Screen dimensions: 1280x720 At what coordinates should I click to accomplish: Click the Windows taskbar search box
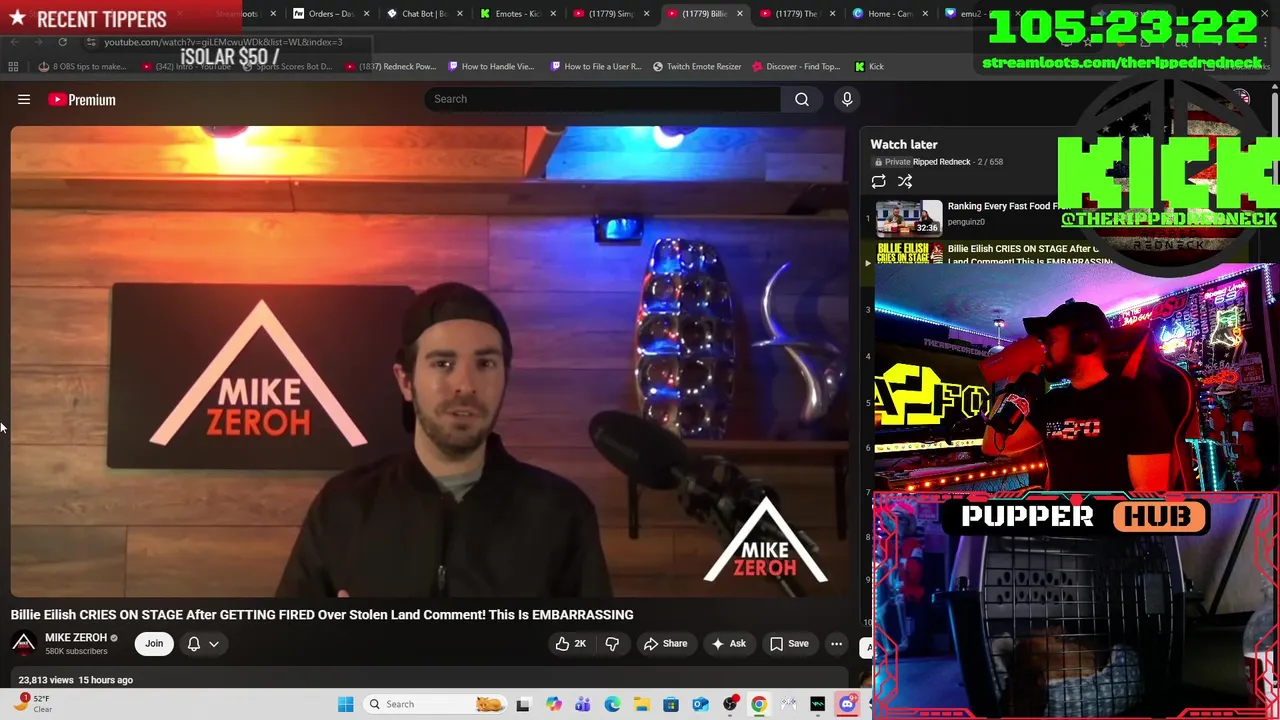433,704
